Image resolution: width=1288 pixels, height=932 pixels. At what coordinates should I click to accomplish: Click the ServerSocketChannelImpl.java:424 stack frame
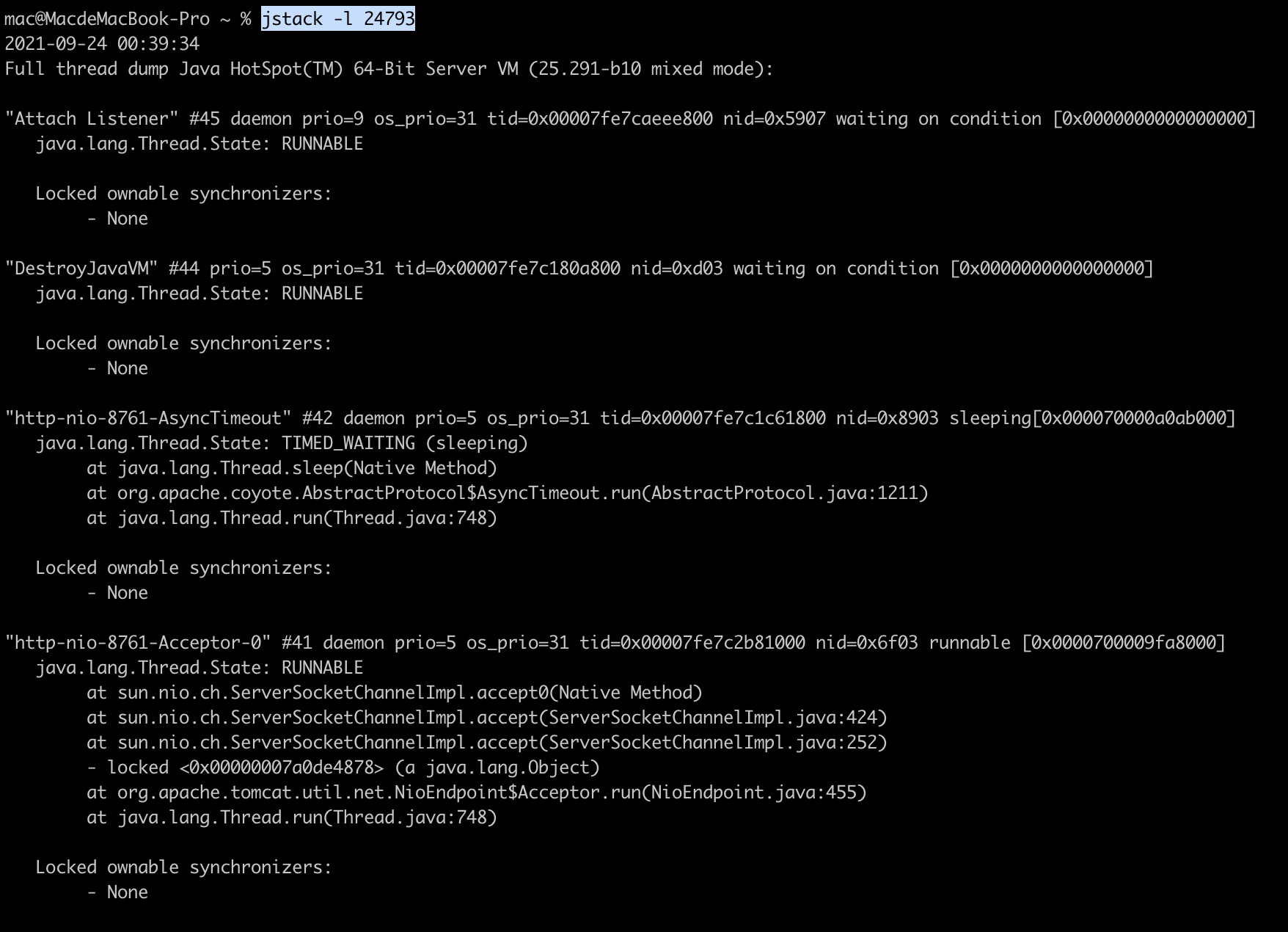coord(487,717)
